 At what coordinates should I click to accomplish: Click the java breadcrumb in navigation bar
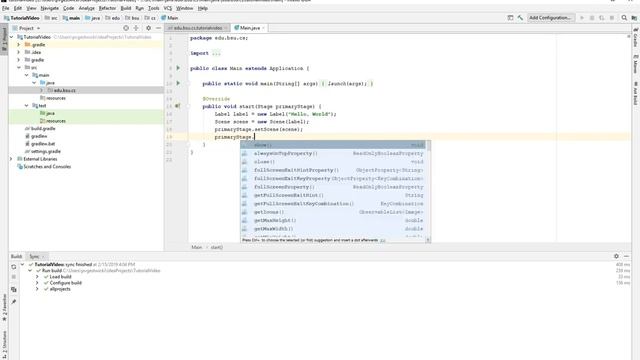[x=93, y=18]
